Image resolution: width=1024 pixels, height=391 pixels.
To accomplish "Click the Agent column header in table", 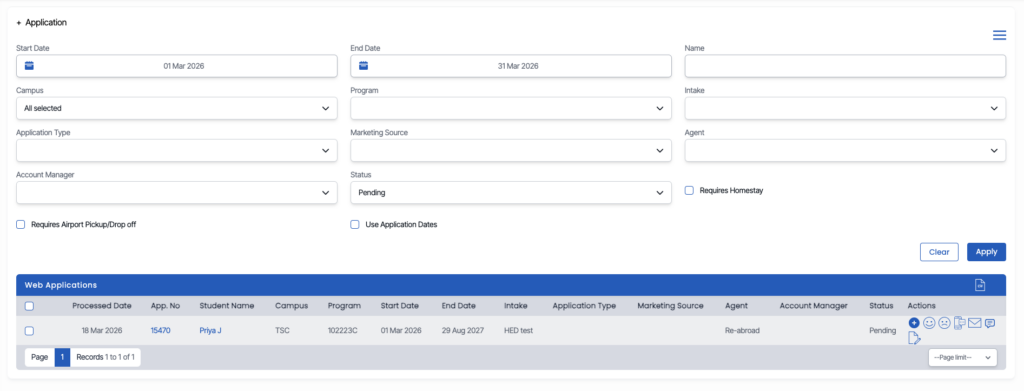I will click(736, 305).
